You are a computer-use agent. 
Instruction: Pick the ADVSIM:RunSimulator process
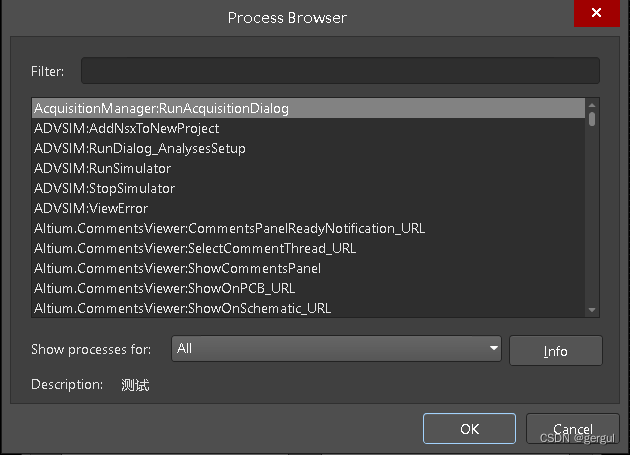308,168
